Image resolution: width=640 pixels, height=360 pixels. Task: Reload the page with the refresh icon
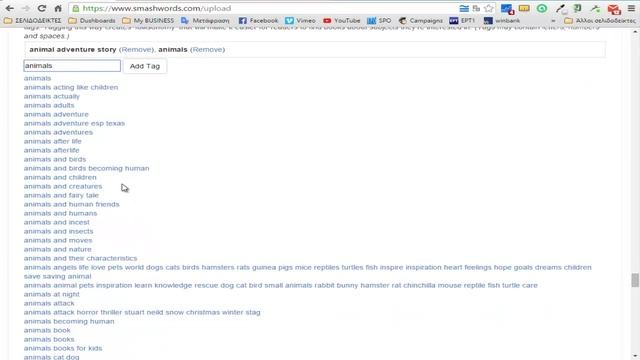[x=42, y=8]
